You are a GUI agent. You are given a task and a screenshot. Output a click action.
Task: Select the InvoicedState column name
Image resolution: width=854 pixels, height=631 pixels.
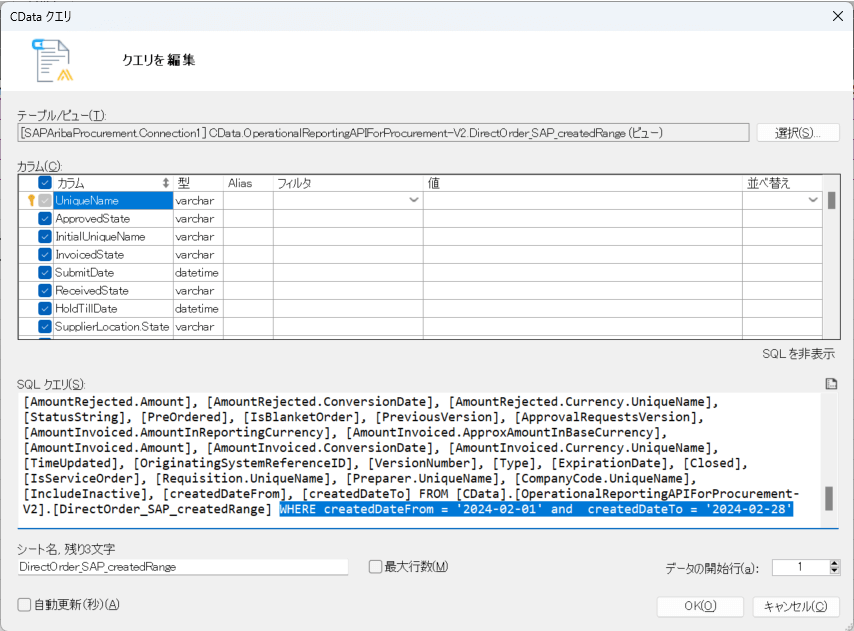pos(90,254)
